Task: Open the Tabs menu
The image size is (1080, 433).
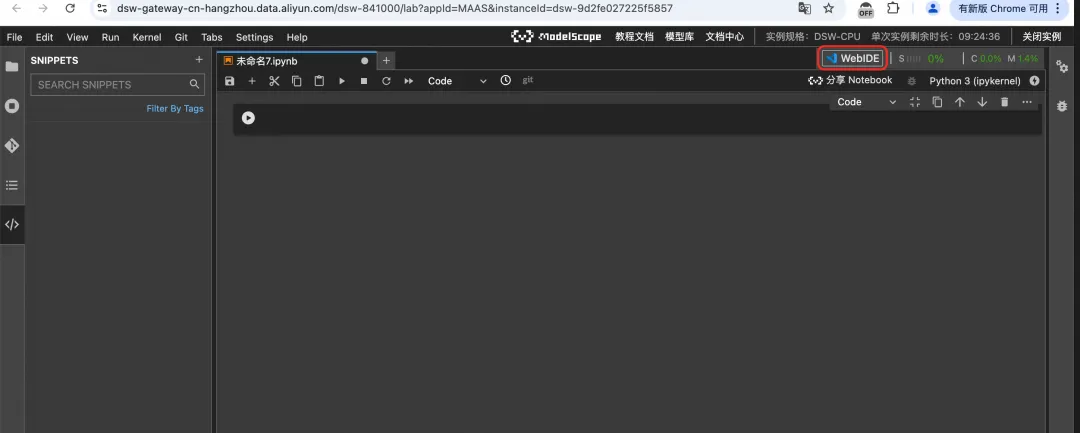Action: [211, 37]
